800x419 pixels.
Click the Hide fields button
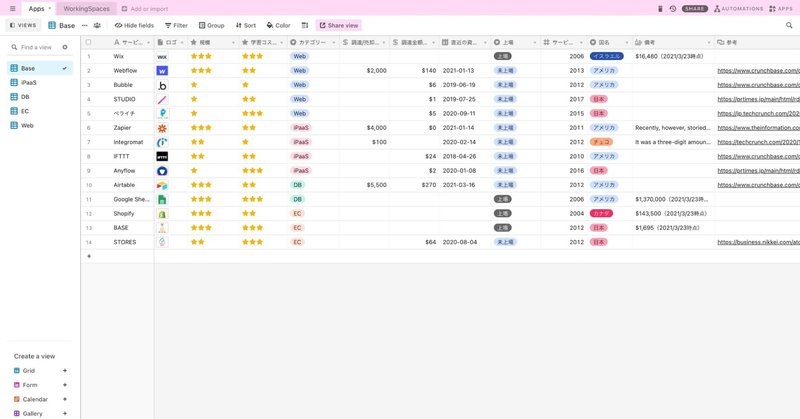pos(134,25)
